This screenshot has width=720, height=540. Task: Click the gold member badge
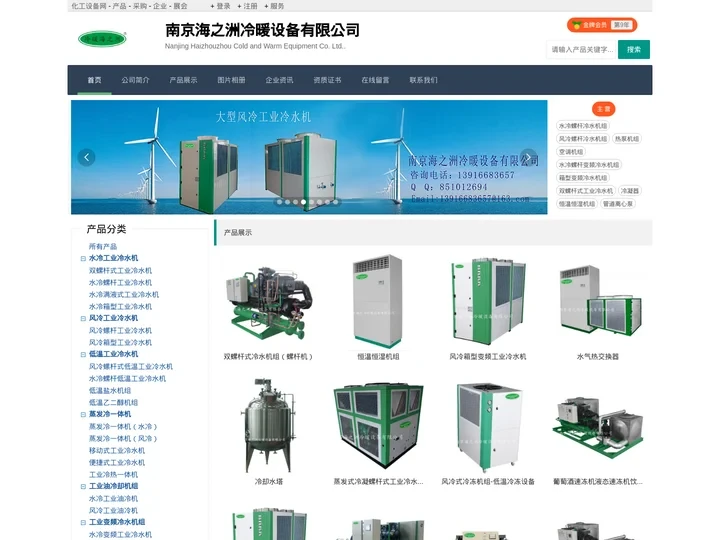pyautogui.click(x=602, y=25)
